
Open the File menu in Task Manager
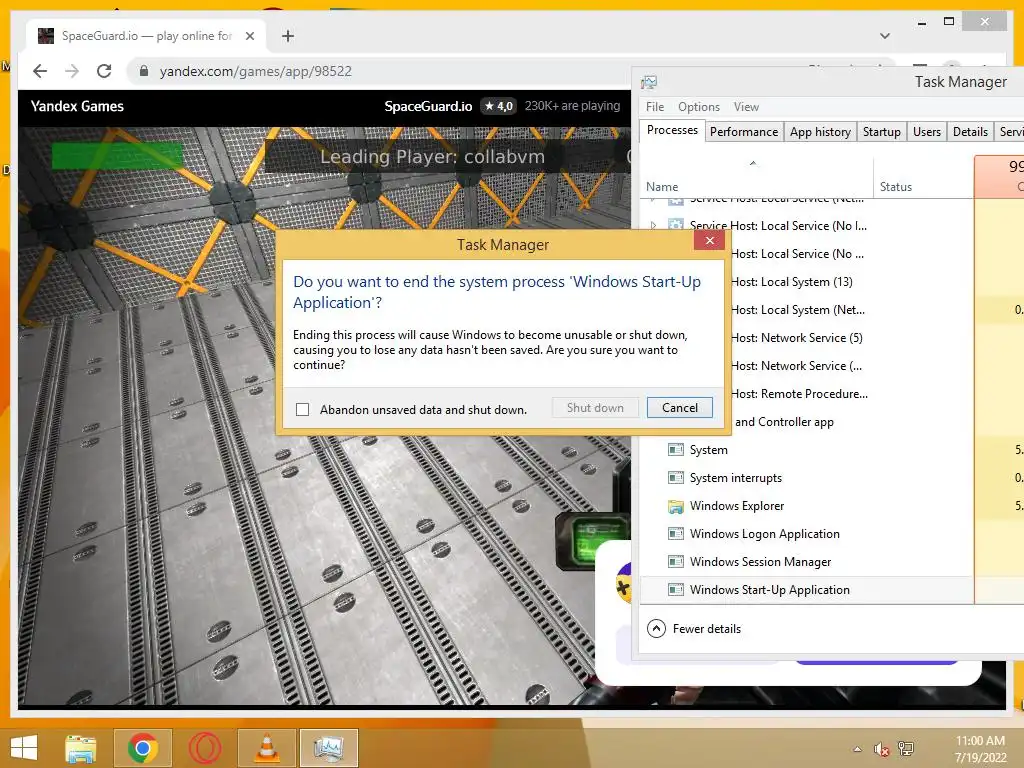[655, 106]
